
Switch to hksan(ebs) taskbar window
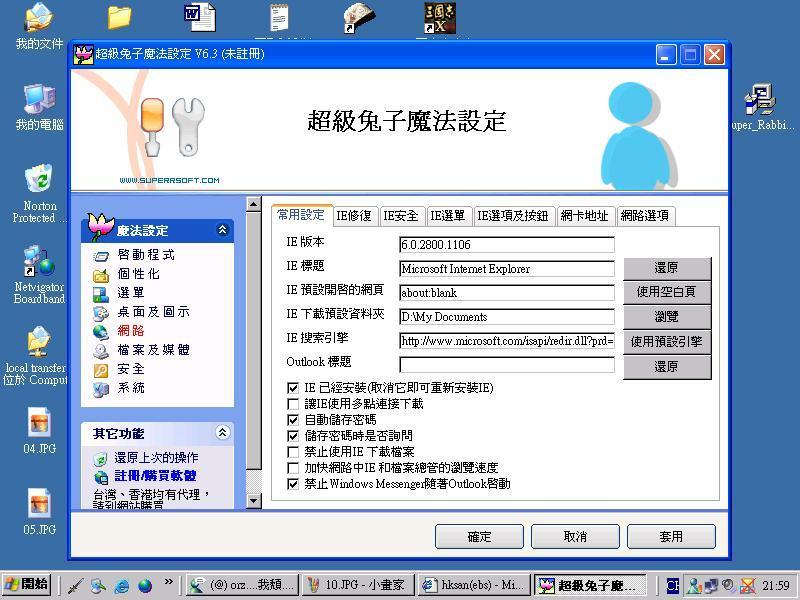[473, 585]
